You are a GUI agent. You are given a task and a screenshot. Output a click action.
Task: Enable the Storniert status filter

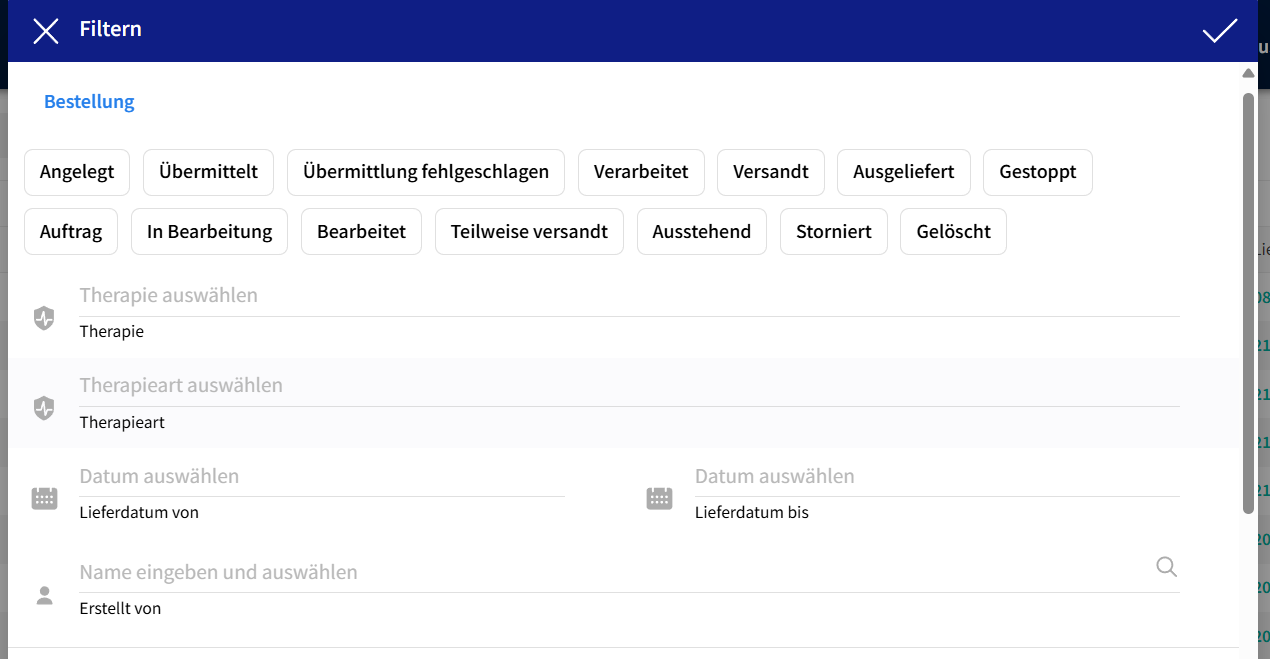click(833, 232)
